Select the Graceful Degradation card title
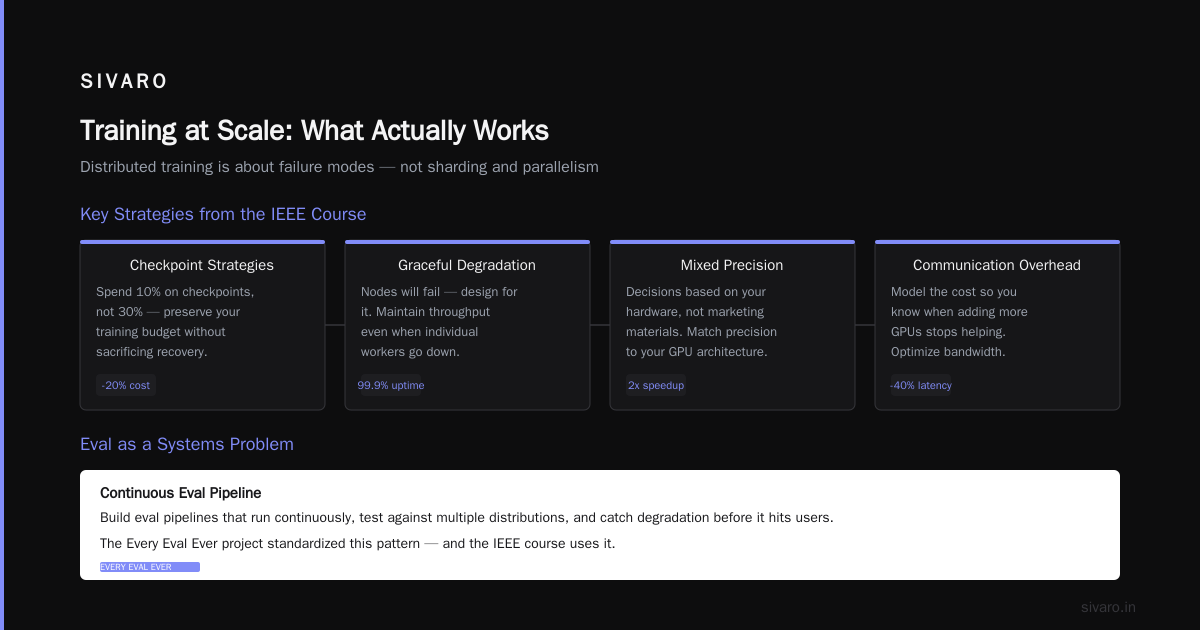1200x630 pixels. point(467,265)
